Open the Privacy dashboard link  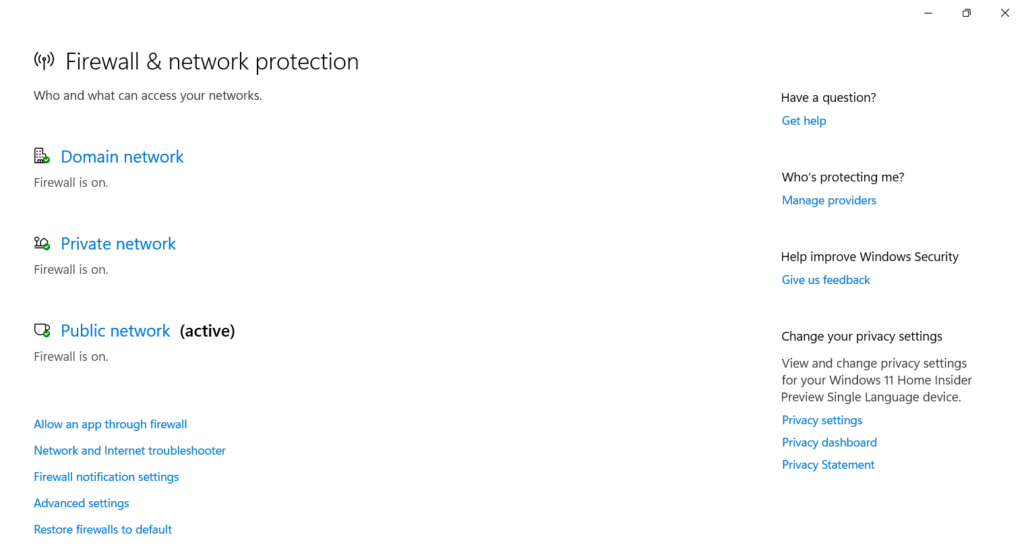point(829,443)
